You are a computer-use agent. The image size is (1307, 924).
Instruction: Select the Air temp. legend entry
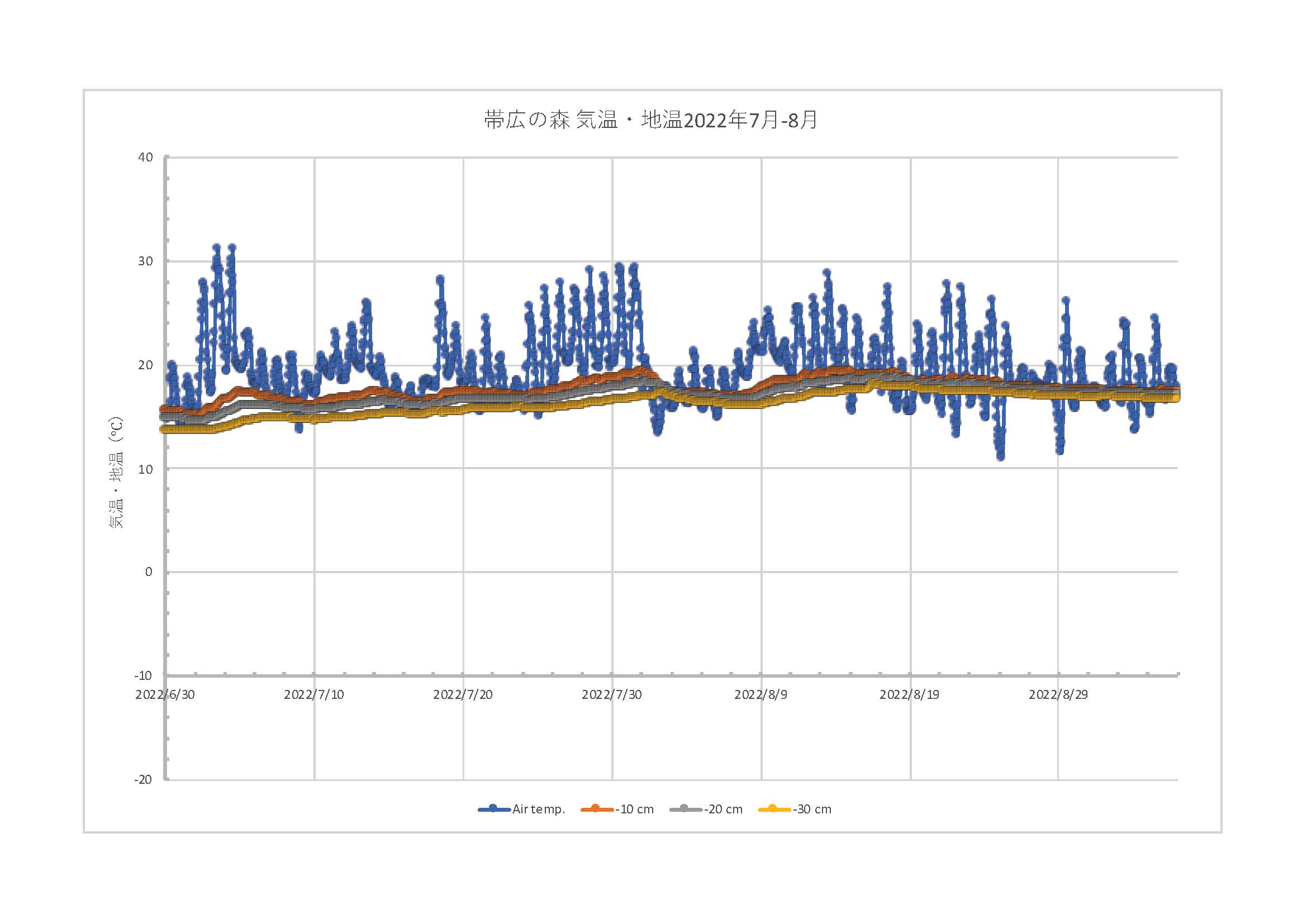pyautogui.click(x=522, y=809)
